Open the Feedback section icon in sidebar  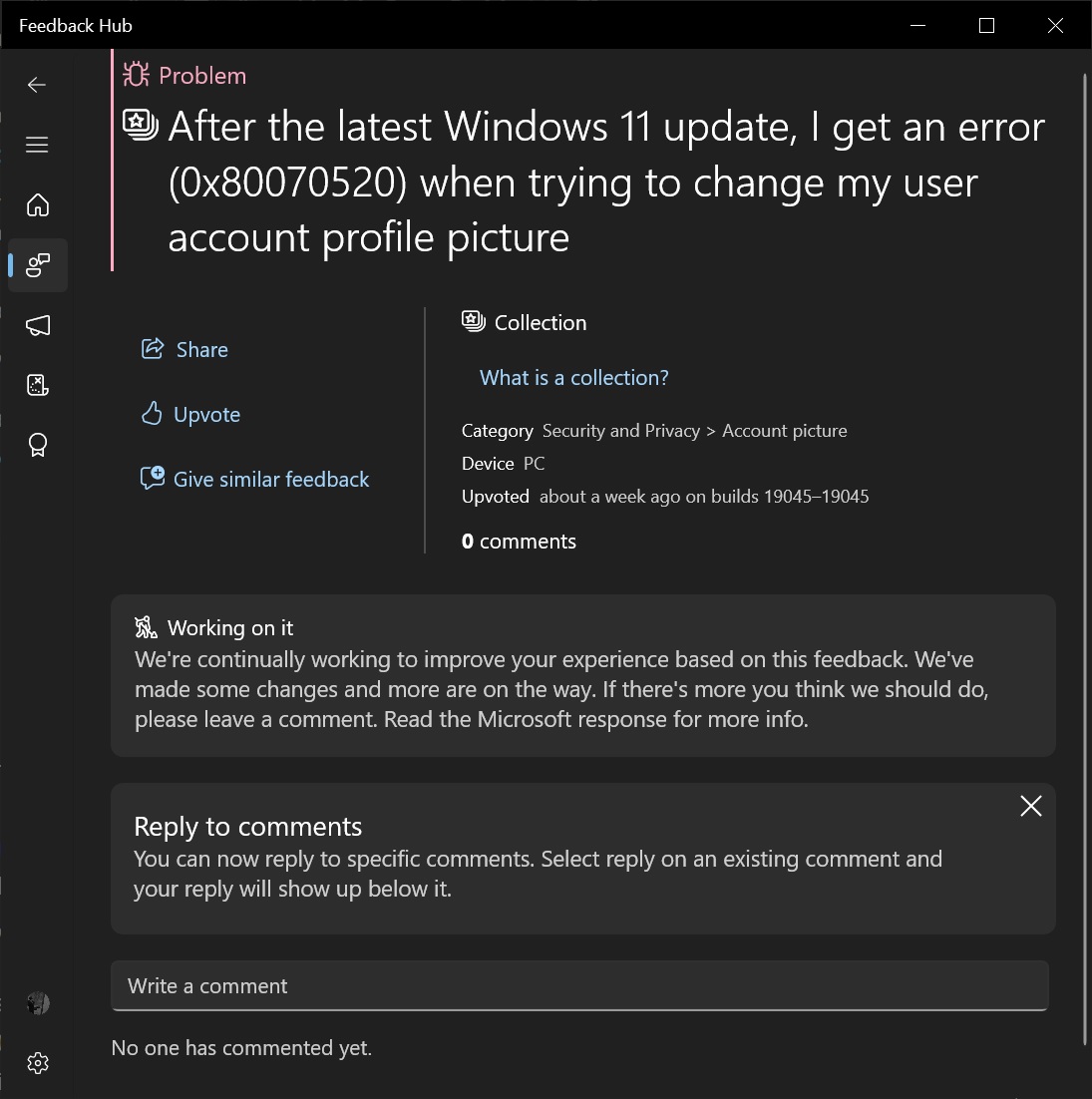click(37, 265)
